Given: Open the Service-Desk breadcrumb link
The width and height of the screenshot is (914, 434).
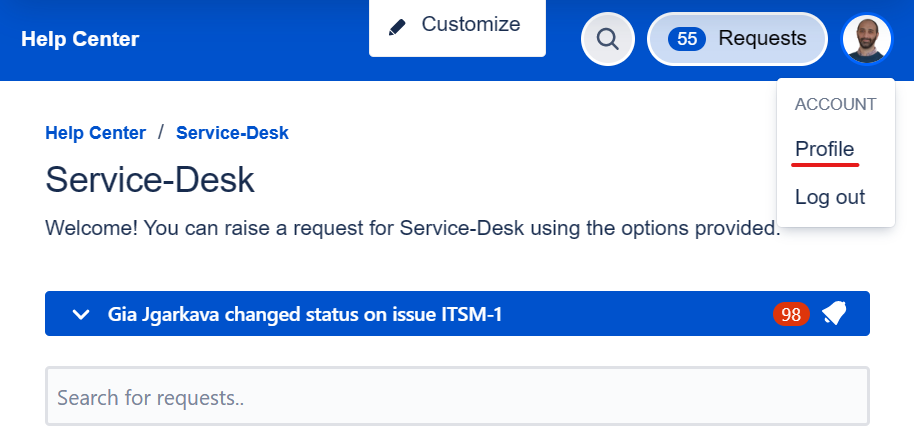Looking at the screenshot, I should 232,133.
